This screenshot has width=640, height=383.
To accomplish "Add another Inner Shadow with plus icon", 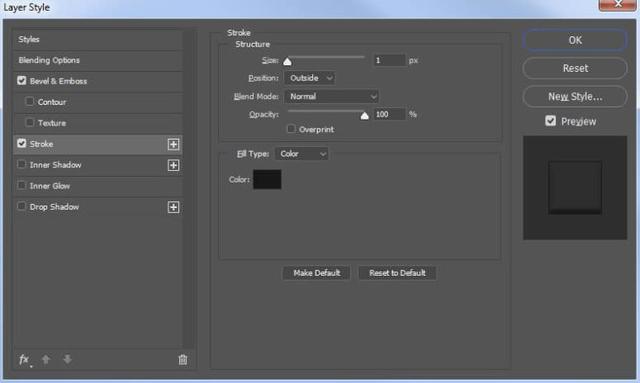I will (173, 165).
